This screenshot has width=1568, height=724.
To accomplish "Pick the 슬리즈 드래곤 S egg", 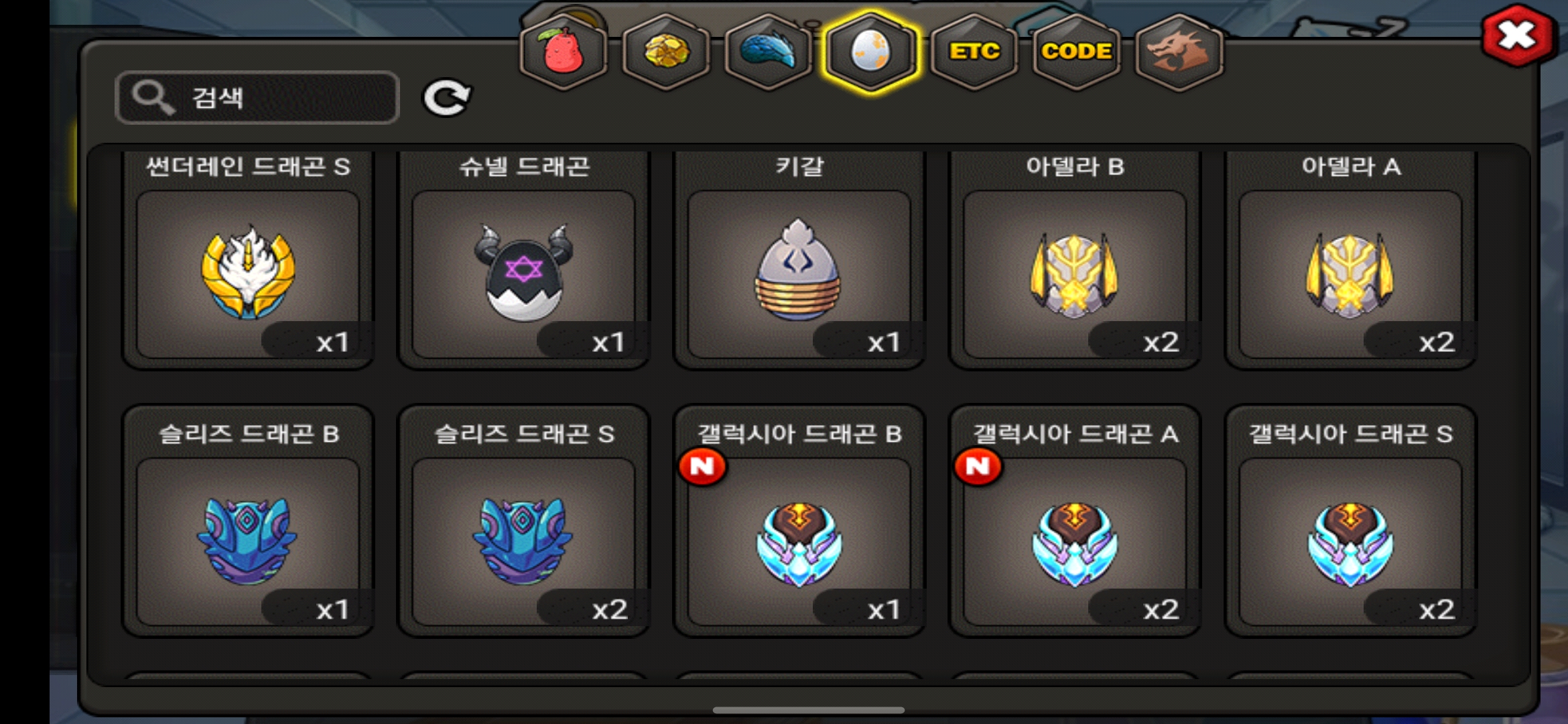I will tap(524, 521).
